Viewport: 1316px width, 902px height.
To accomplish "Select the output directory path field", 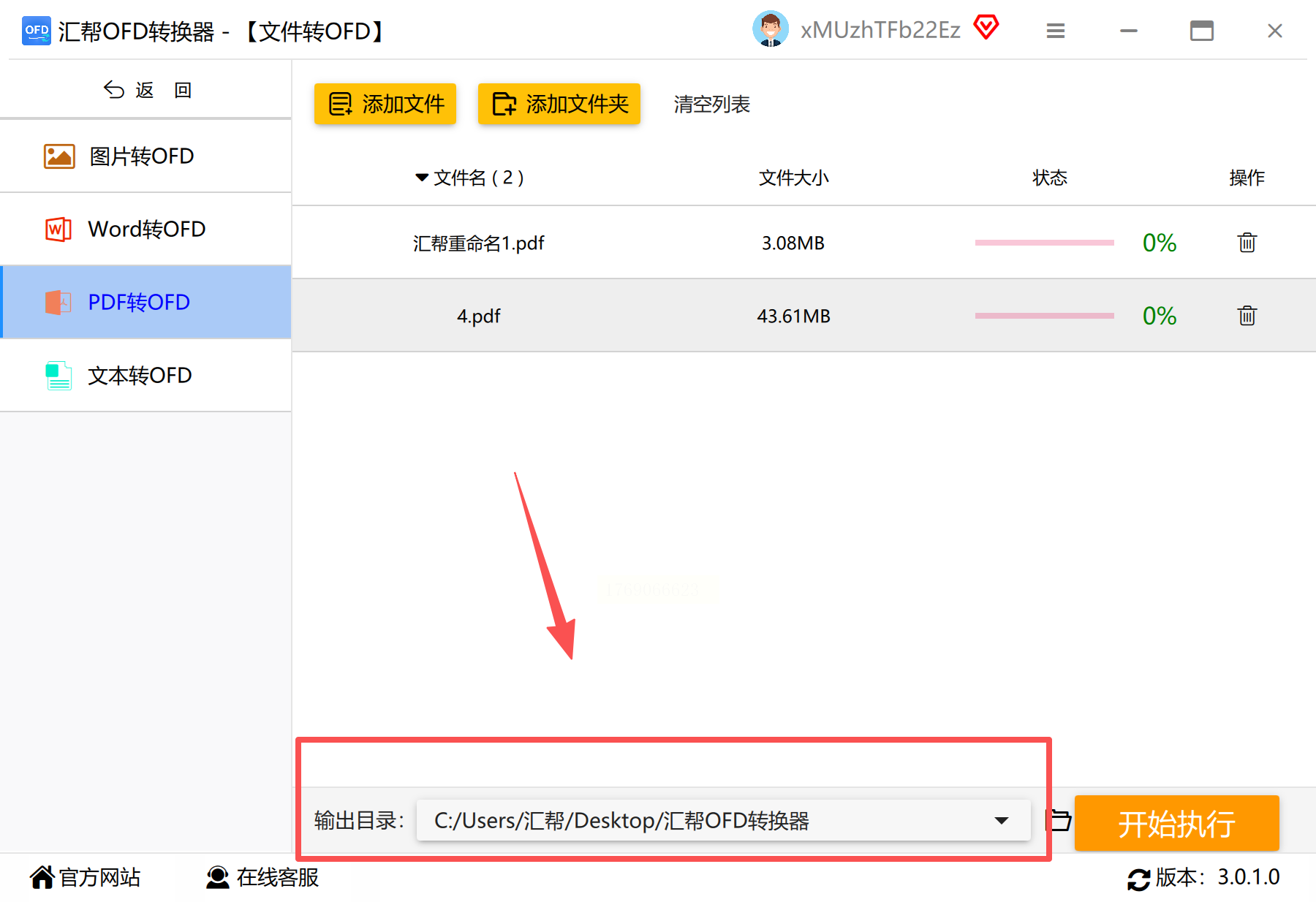I will [723, 820].
